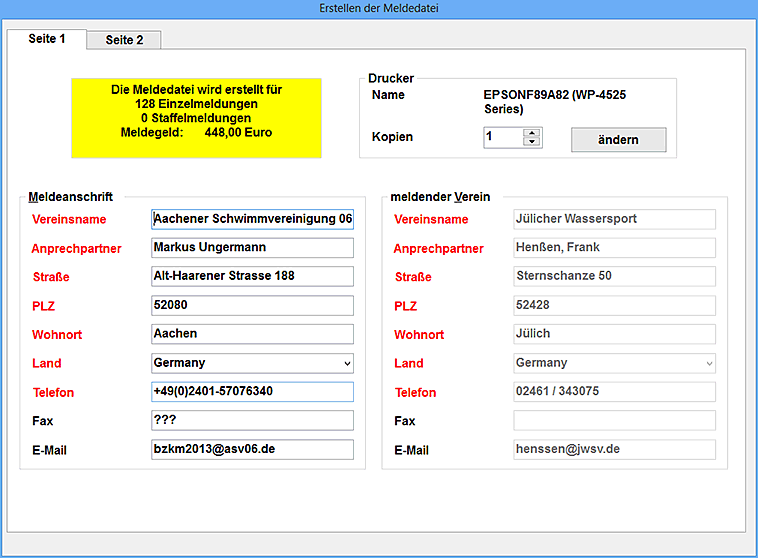Screen dimensions: 758x558
Task: Click the henssen@jwsv.de E-Mail field
Action: (x=614, y=450)
